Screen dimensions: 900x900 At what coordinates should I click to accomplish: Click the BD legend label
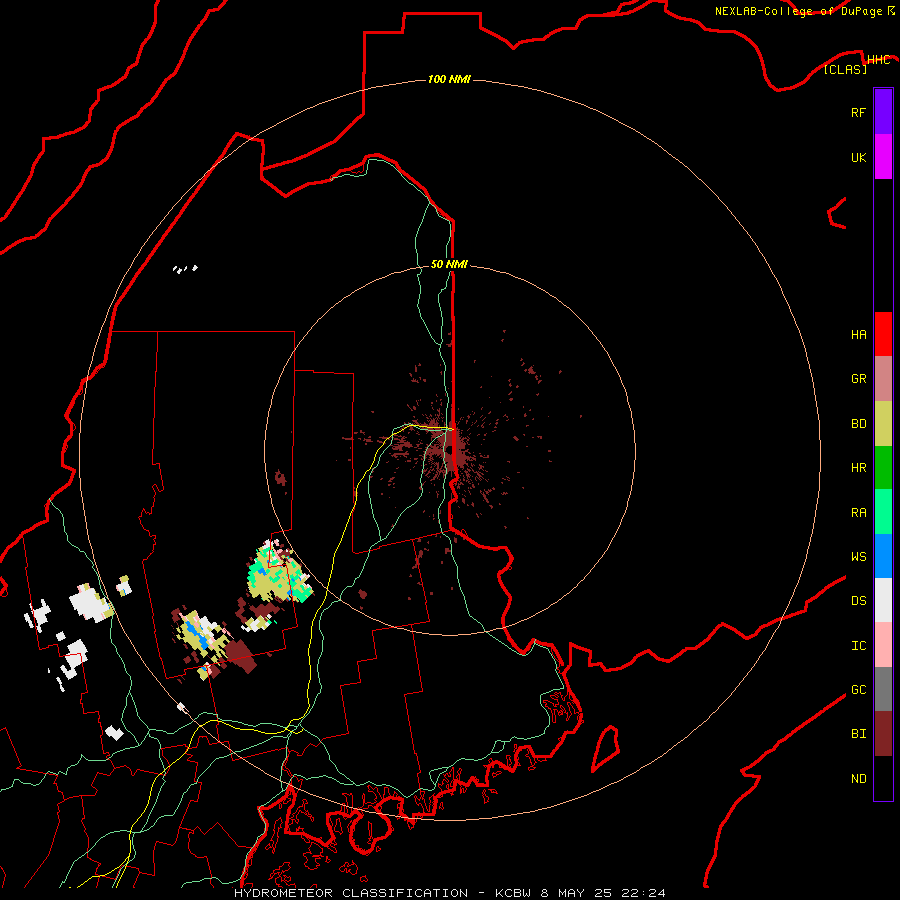pos(858,424)
